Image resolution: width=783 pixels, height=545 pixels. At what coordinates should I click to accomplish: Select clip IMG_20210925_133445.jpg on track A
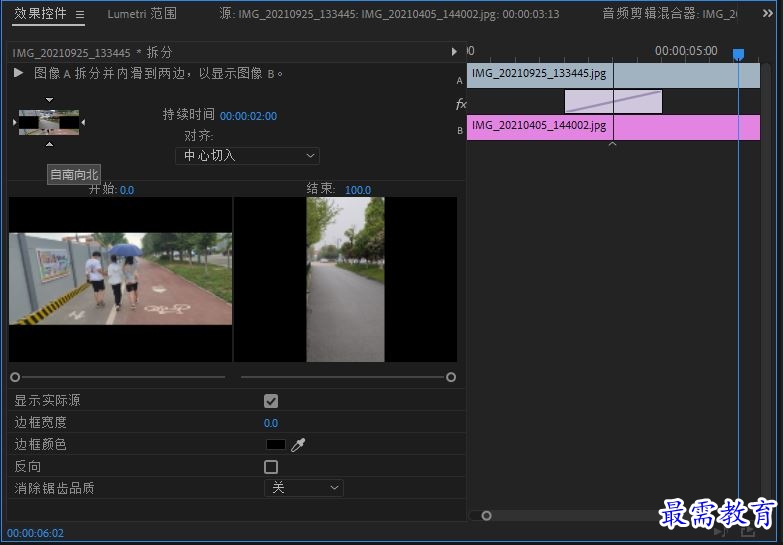pyautogui.click(x=613, y=75)
